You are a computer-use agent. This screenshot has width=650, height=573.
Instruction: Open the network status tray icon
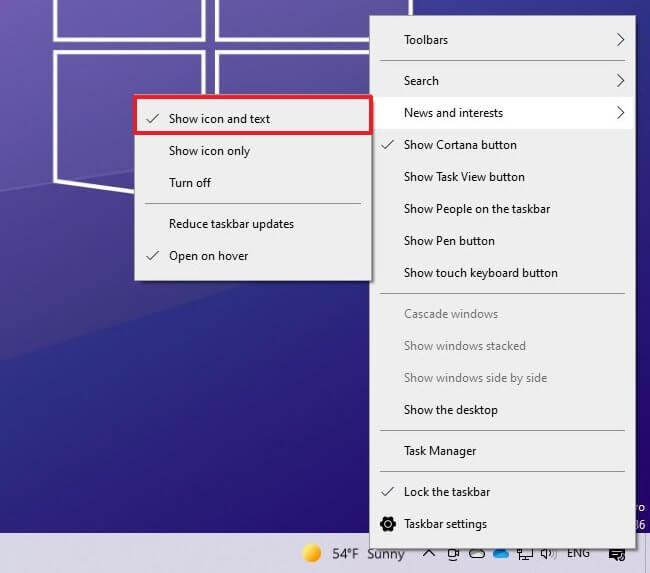(524, 553)
